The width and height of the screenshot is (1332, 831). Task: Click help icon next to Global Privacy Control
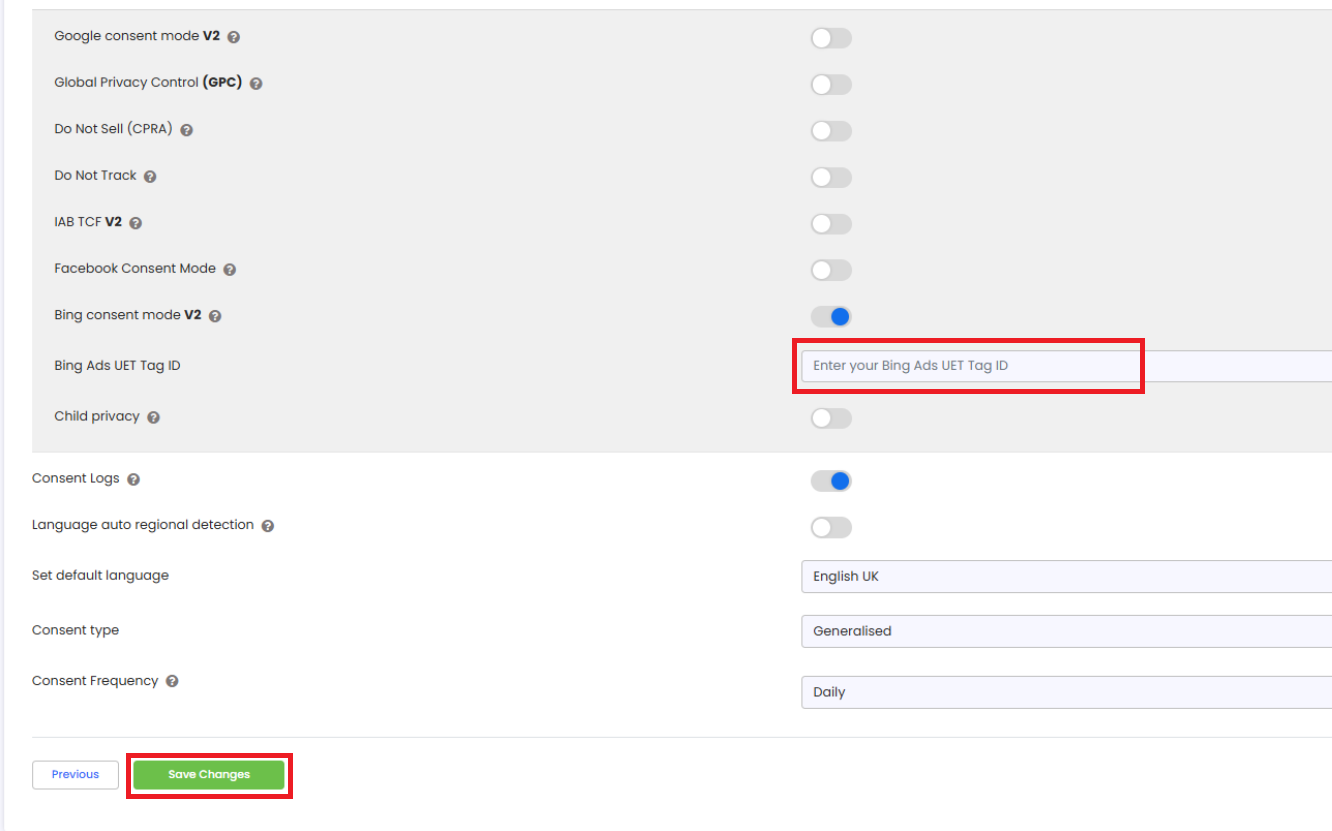coord(256,84)
